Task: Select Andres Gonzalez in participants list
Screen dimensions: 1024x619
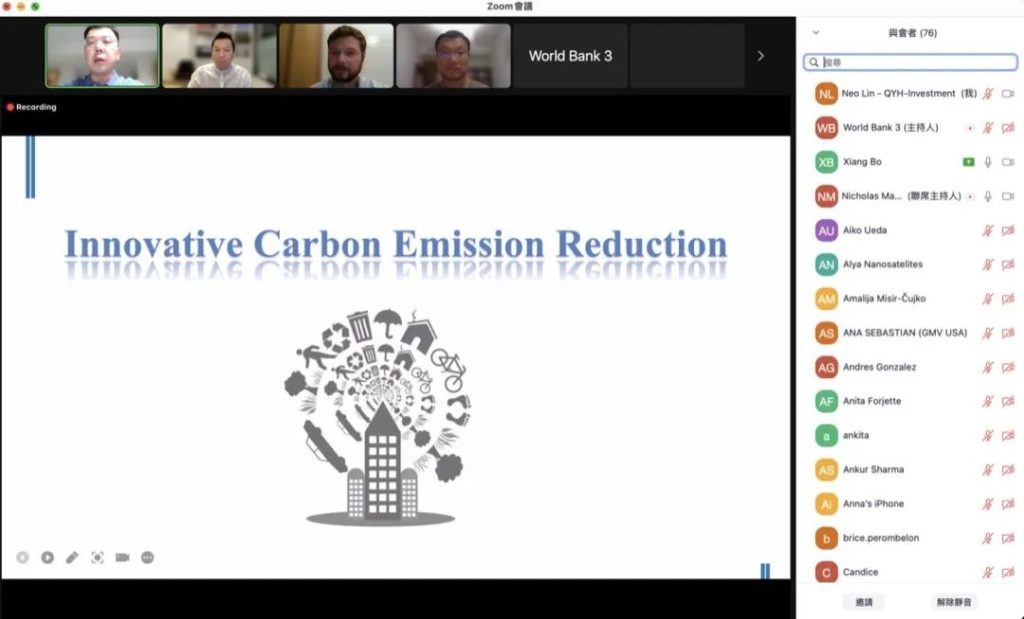Action: tap(879, 367)
